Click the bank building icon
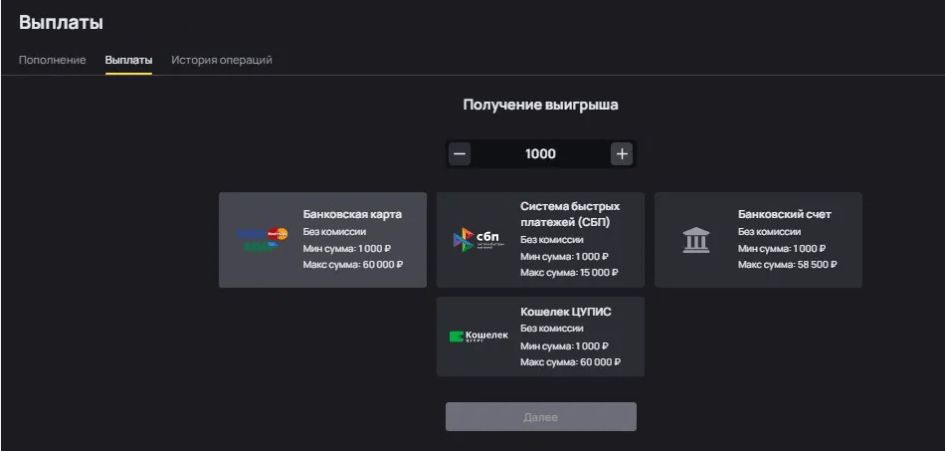The height and width of the screenshot is (451, 945). pyautogui.click(x=695, y=240)
